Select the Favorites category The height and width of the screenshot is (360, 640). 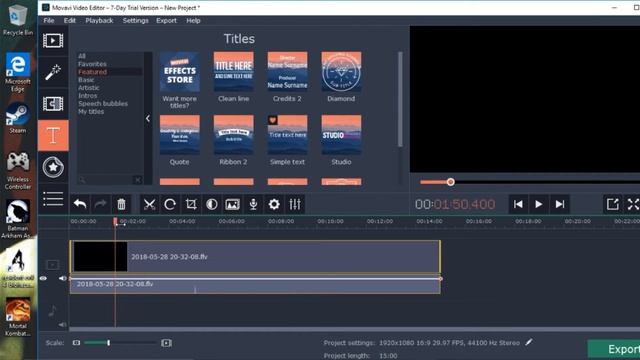[x=92, y=64]
